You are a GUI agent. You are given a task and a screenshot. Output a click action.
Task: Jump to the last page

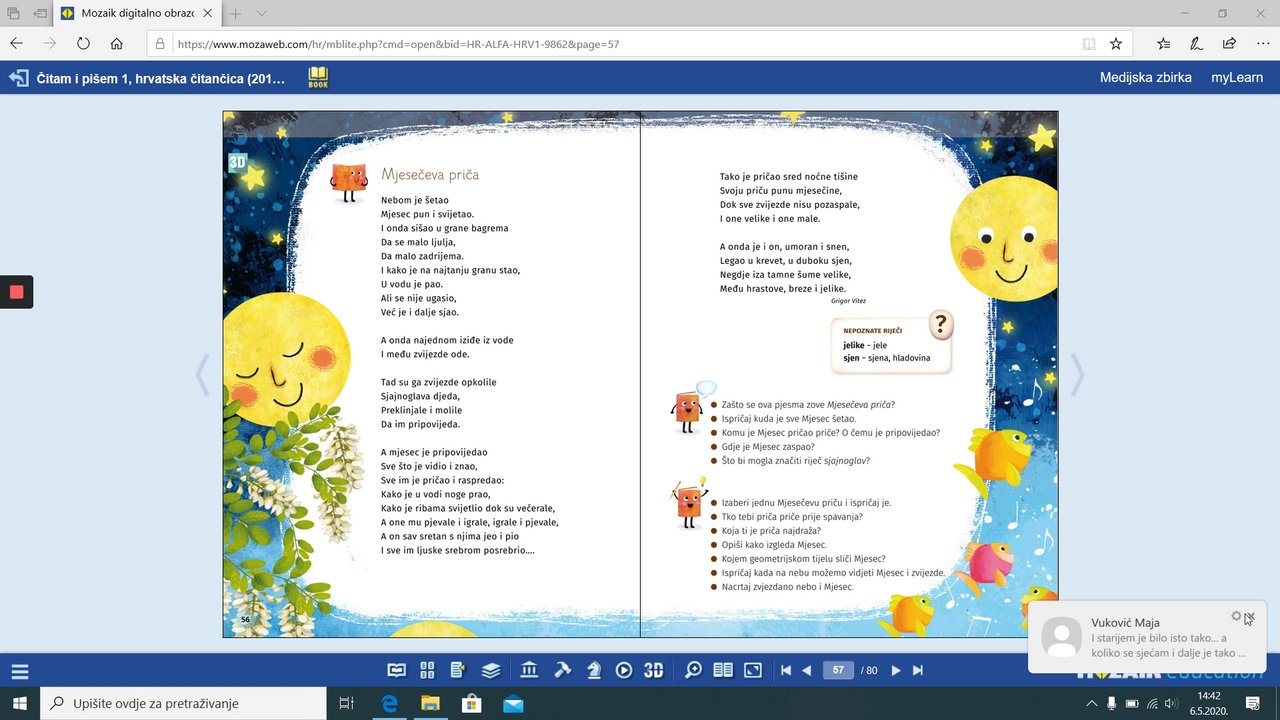pos(918,670)
